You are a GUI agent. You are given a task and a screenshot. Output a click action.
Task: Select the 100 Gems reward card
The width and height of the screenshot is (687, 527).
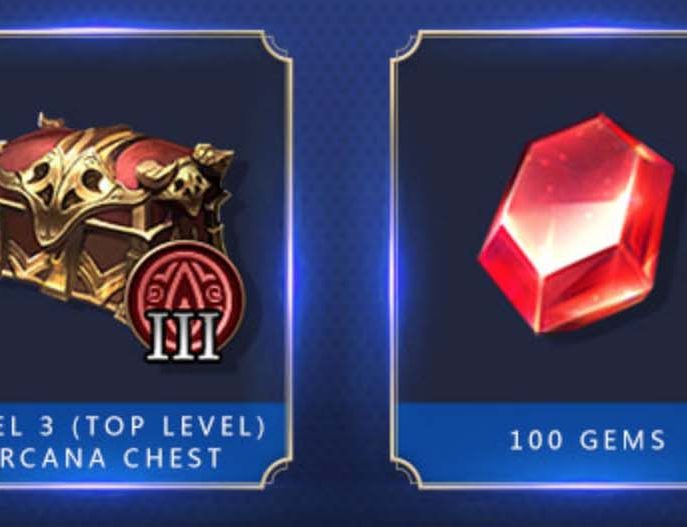click(x=539, y=259)
